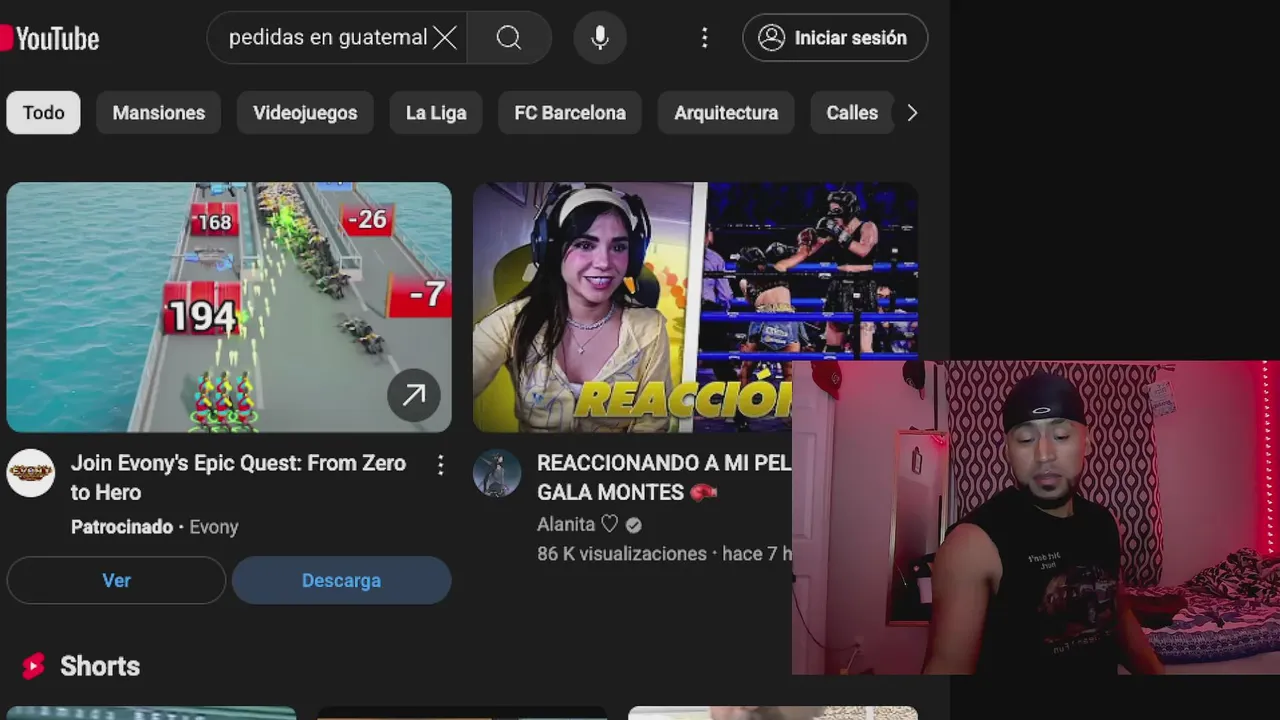Open options menu for the Evony ad

[440, 464]
